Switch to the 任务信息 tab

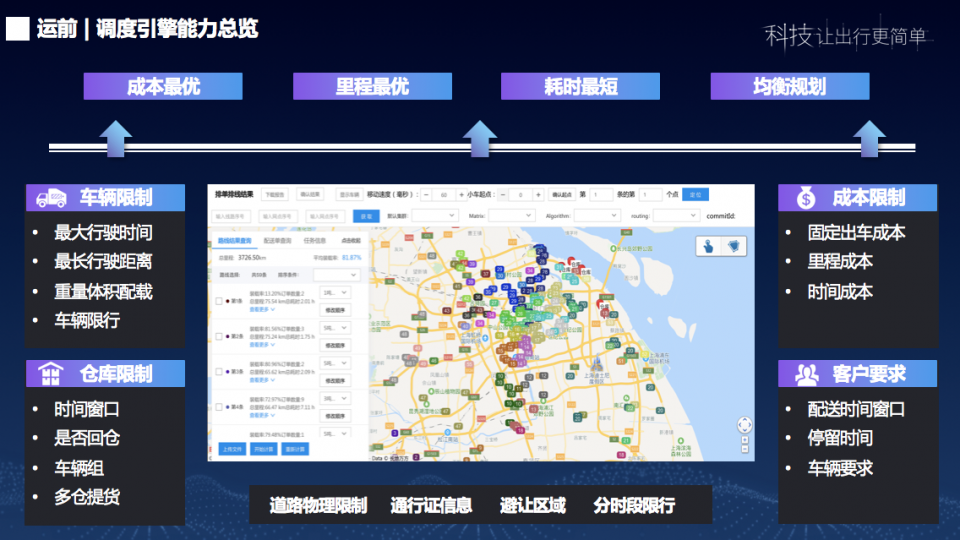pyautogui.click(x=315, y=241)
